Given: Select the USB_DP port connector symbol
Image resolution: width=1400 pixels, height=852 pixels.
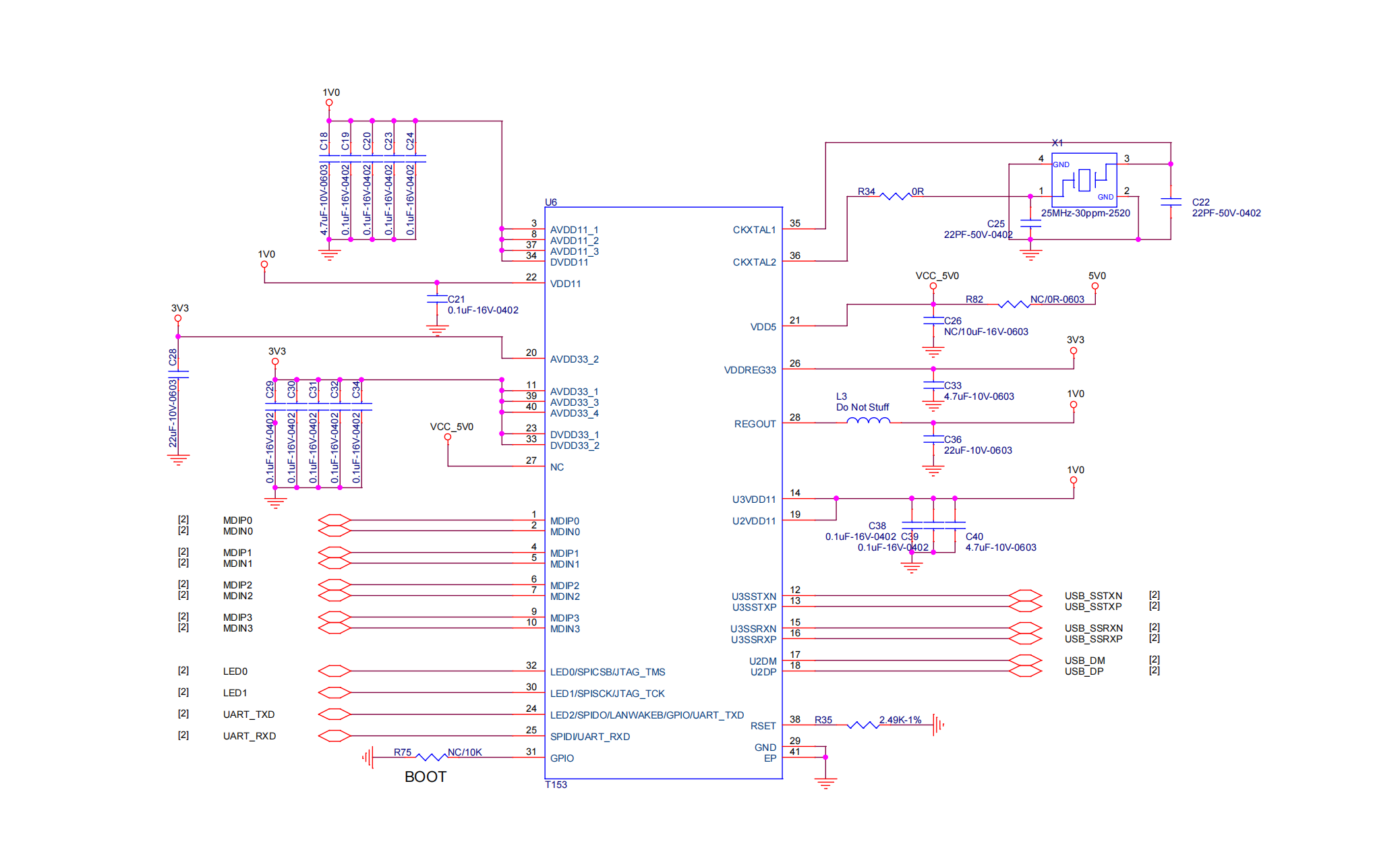Looking at the screenshot, I should pyautogui.click(x=1025, y=671).
